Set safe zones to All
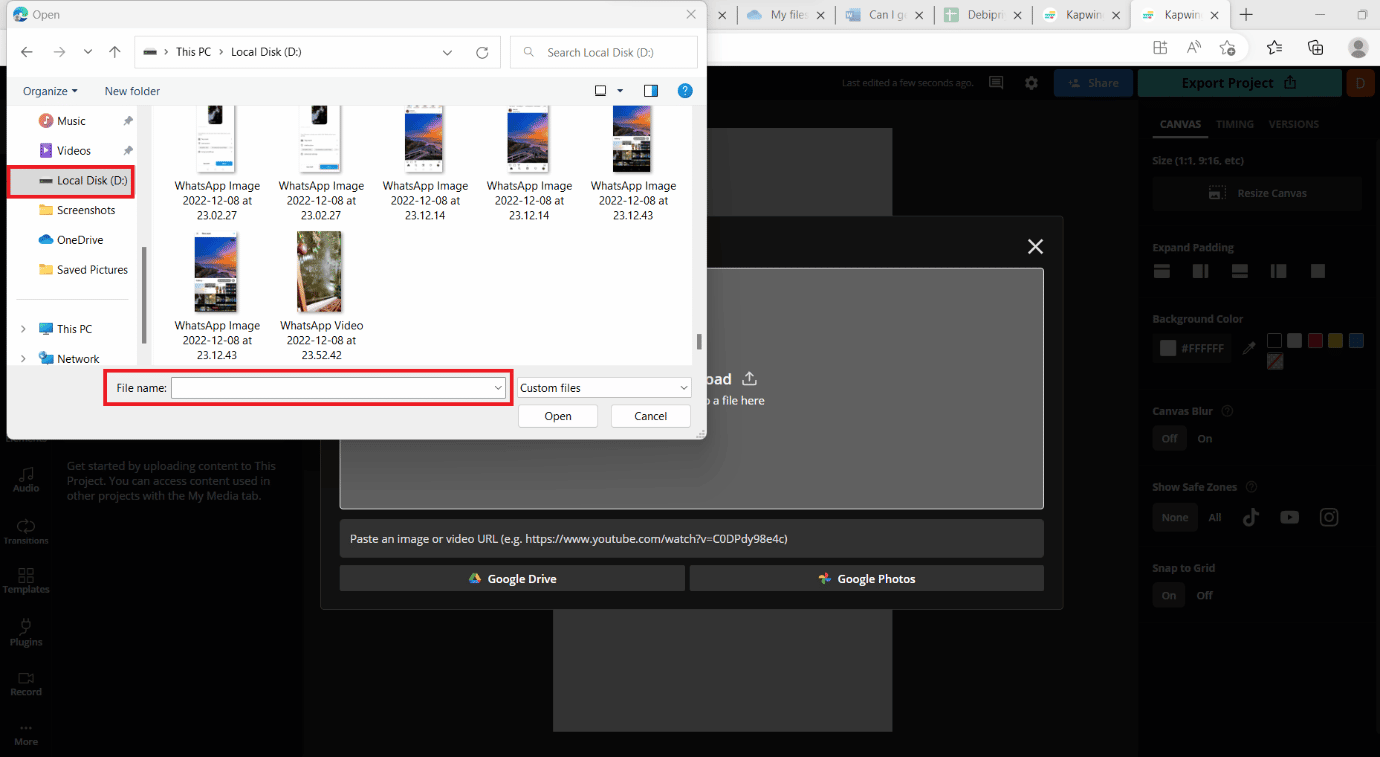Screen dimensions: 1380x757 (x=1215, y=517)
